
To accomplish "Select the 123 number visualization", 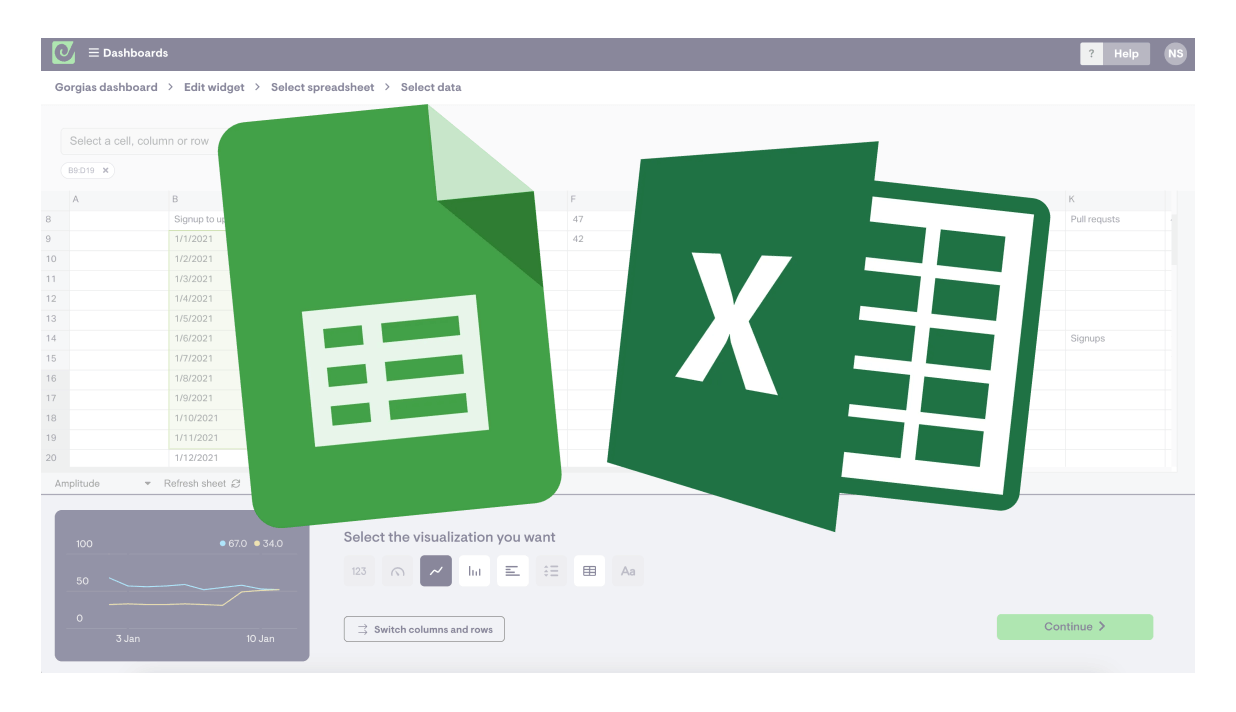I will pyautogui.click(x=359, y=572).
